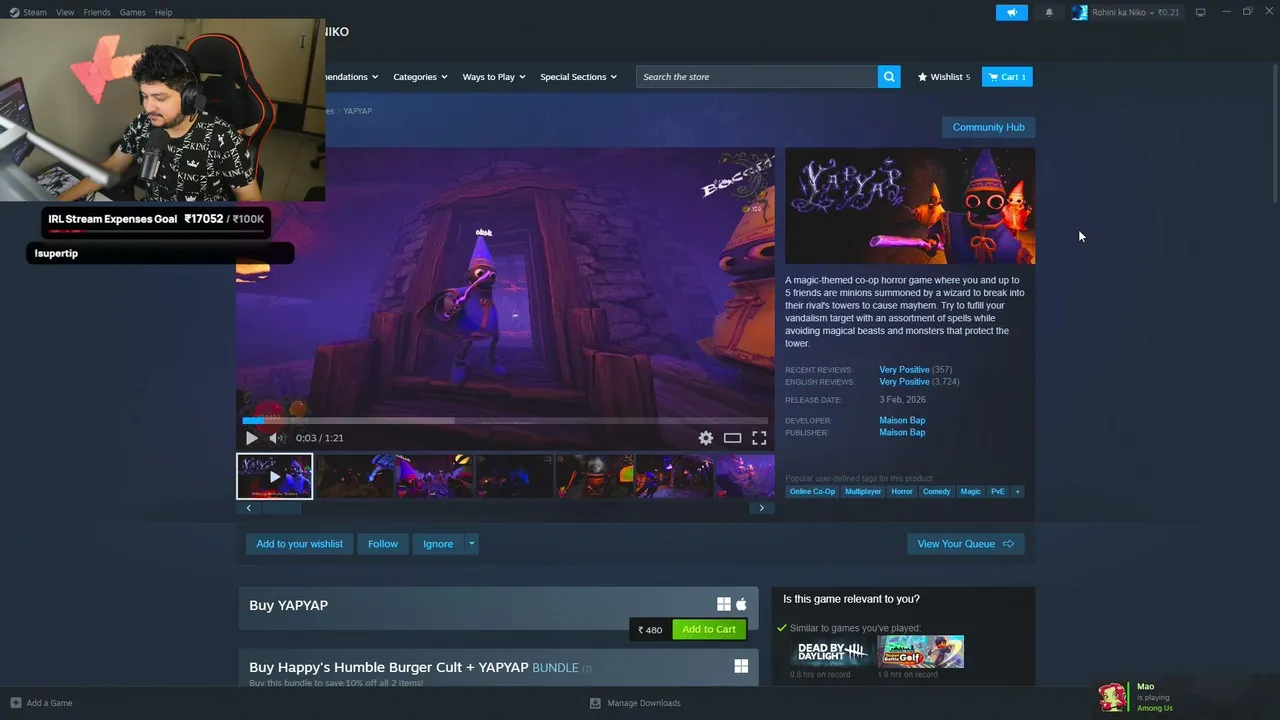Click the Rohini ka Niko profile avatar
Image resolution: width=1280 pixels, height=720 pixels.
point(1079,13)
